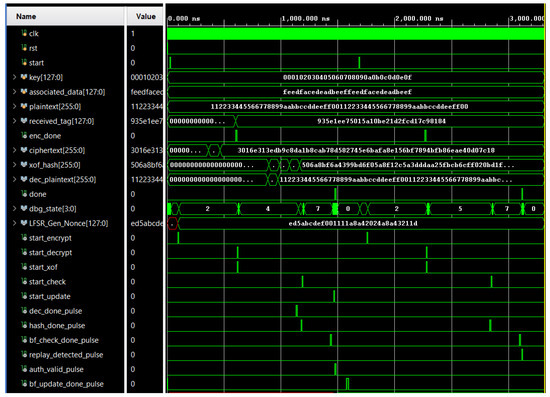Expand received_tag[127:0] bus

click(14, 121)
